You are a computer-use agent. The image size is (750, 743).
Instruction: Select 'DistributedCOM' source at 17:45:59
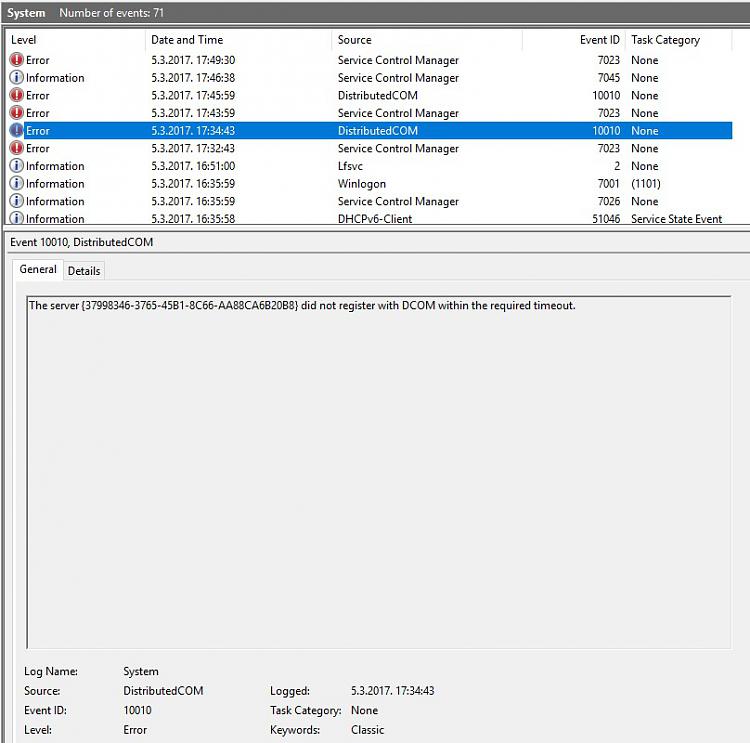[377, 95]
